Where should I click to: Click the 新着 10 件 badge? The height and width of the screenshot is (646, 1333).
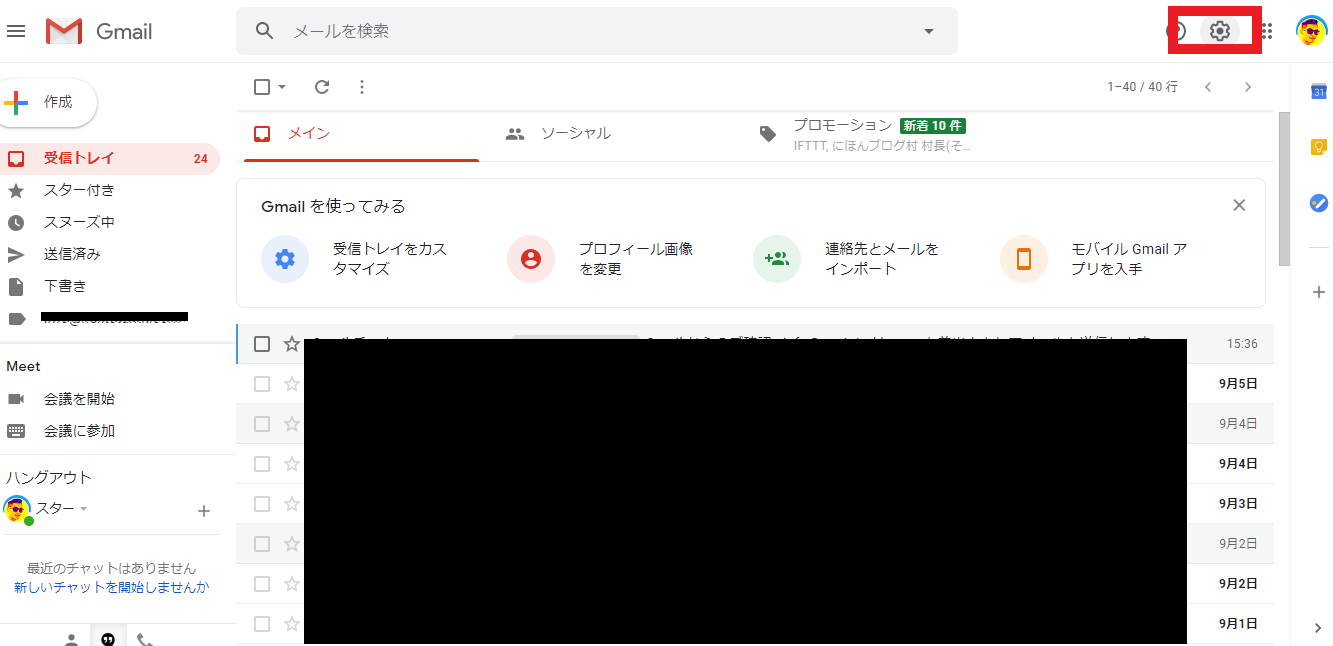pyautogui.click(x=933, y=126)
